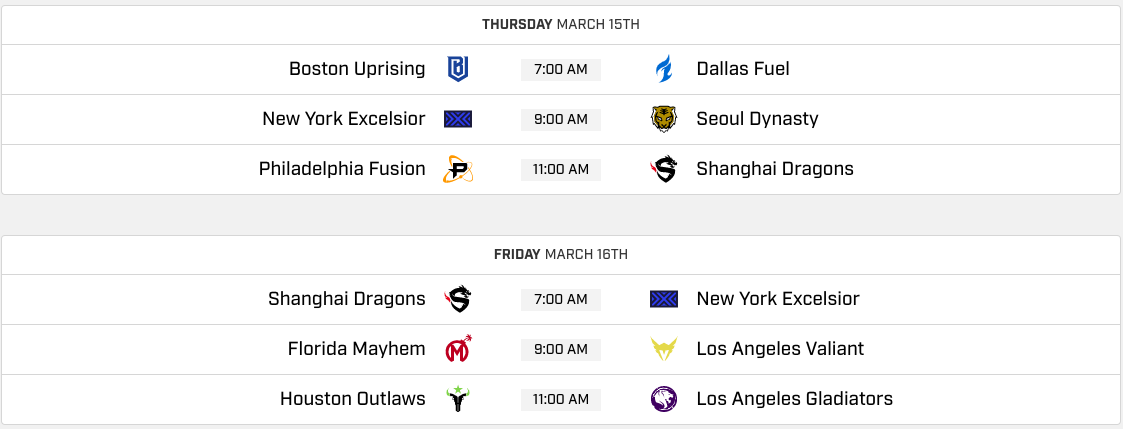Select the 11:00 AM Houston Outlaws match time
Viewport: 1123px width, 429px height.
tap(560, 399)
